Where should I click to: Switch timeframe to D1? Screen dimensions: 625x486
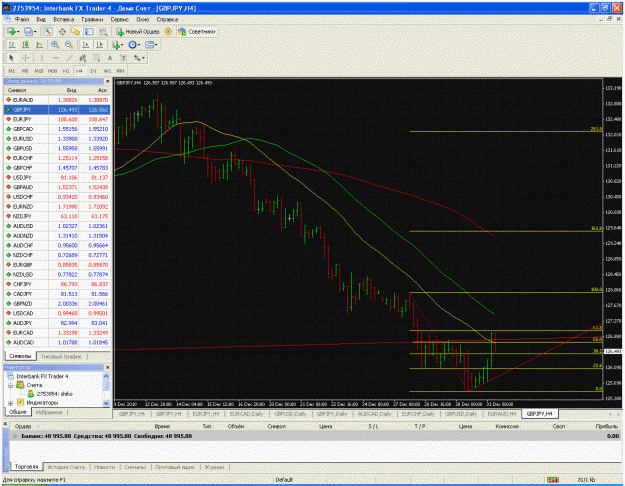(x=93, y=71)
